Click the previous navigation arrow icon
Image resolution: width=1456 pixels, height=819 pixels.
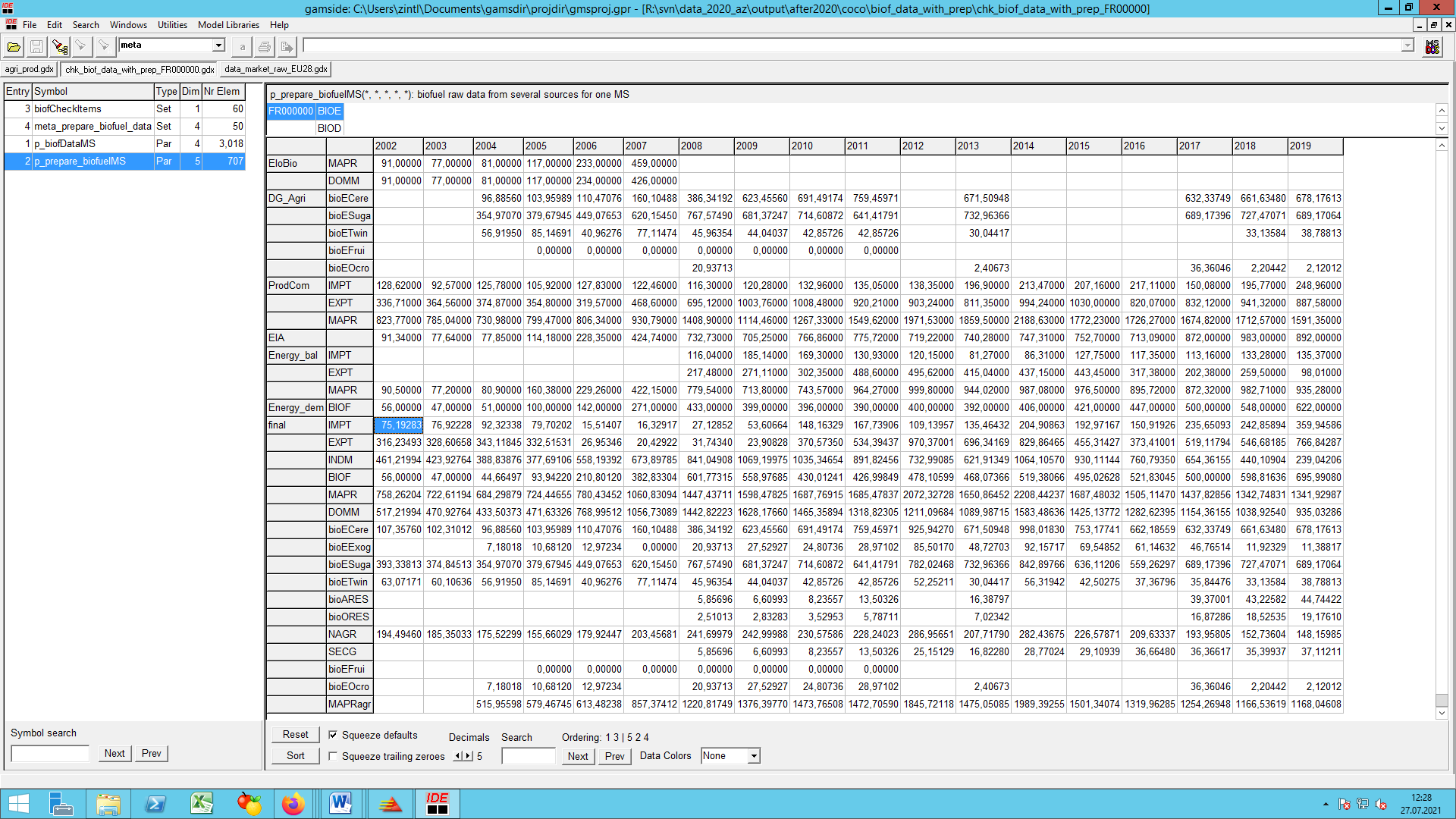tap(459, 756)
